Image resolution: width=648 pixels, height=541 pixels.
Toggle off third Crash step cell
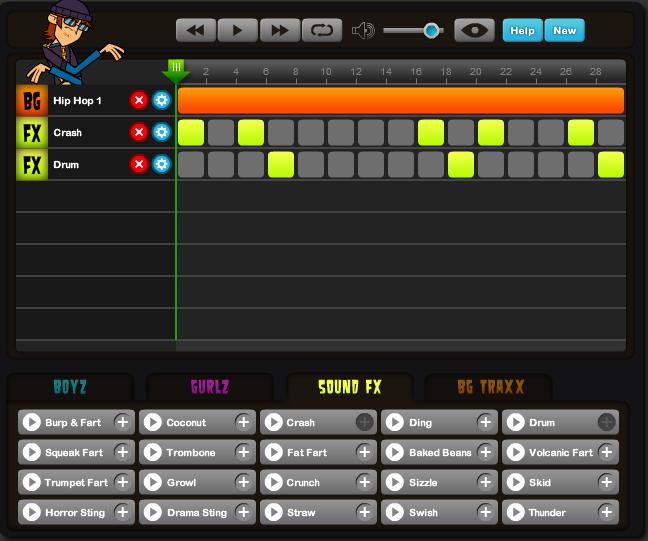[x=251, y=133]
